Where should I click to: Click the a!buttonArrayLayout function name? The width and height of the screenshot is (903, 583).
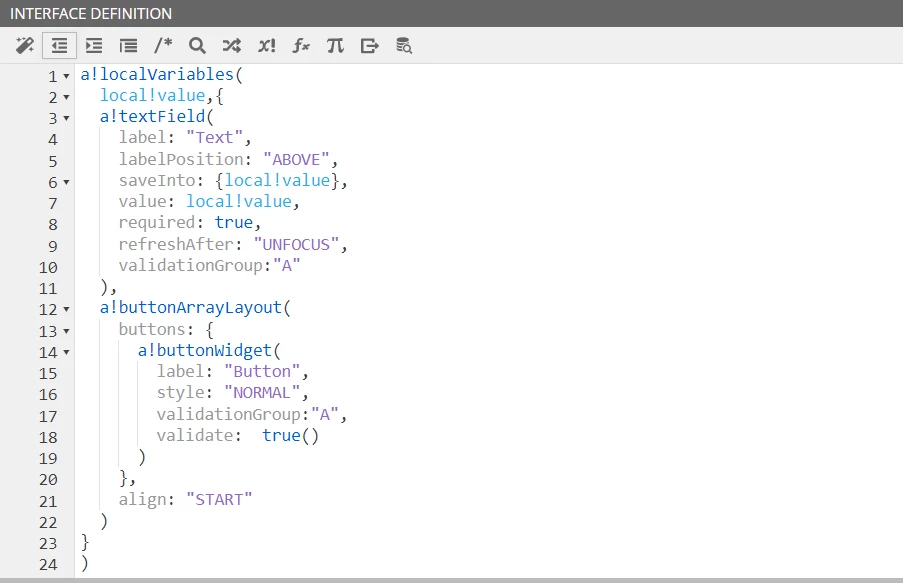tap(191, 308)
